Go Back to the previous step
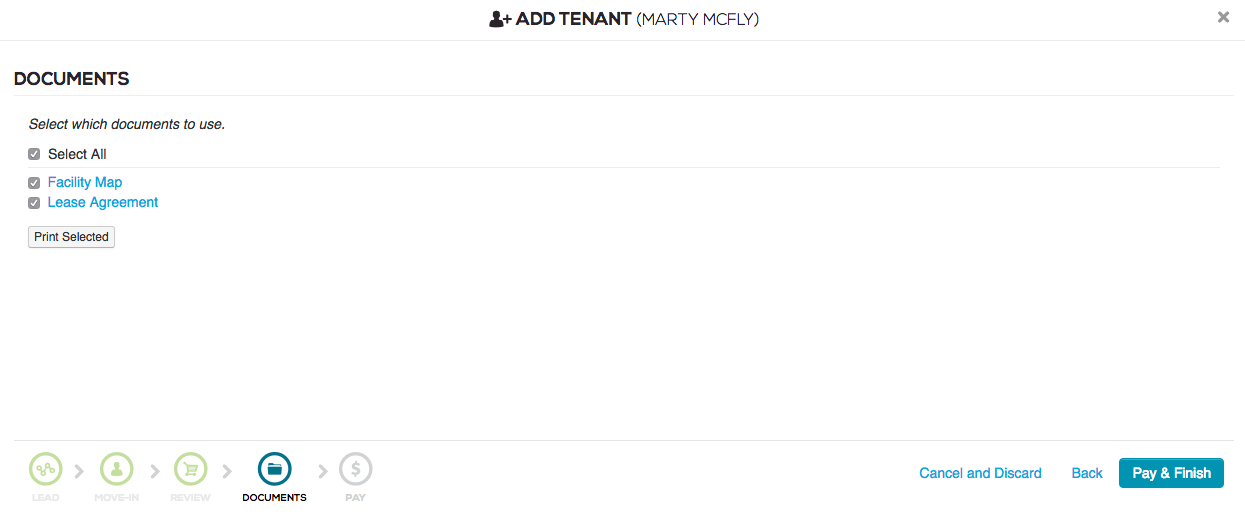 (1087, 473)
